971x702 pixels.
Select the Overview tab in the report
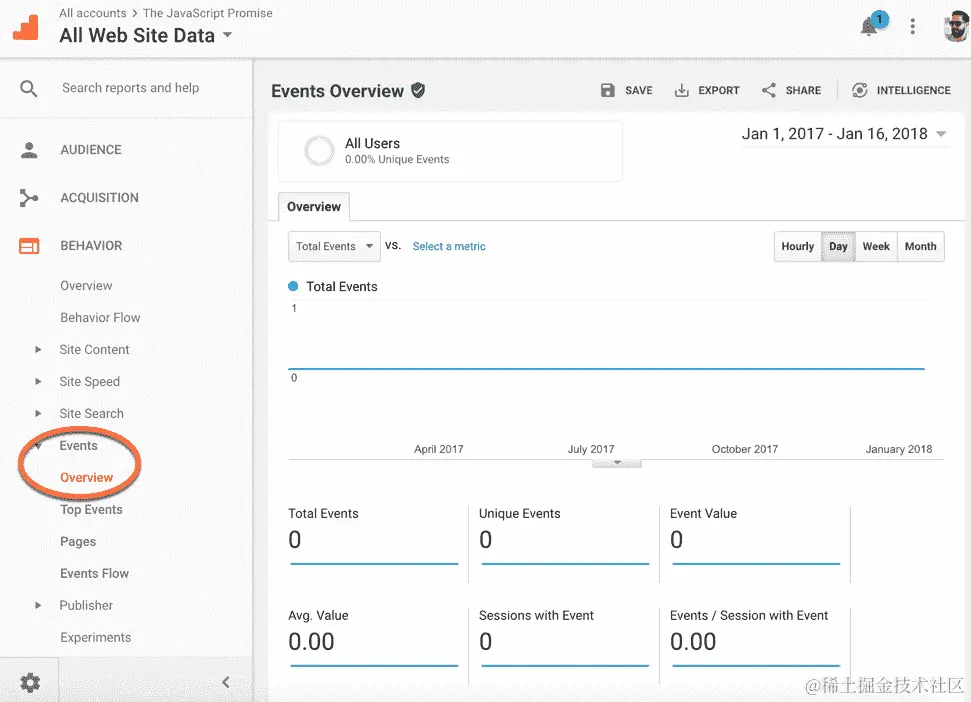314,207
